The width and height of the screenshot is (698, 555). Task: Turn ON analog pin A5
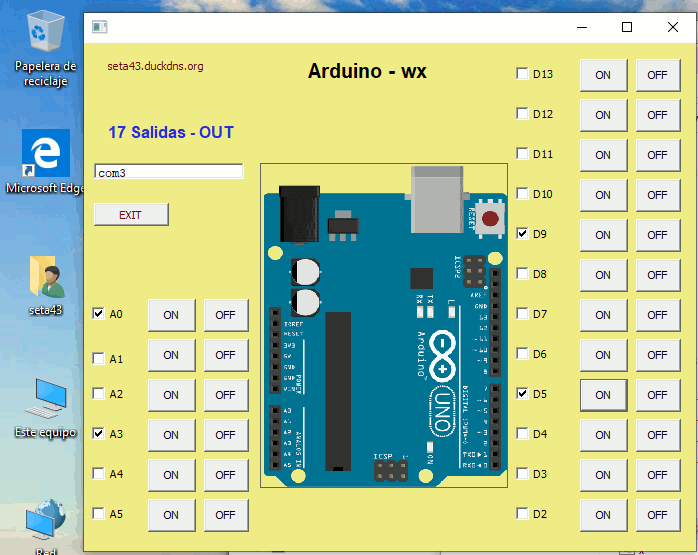click(171, 515)
